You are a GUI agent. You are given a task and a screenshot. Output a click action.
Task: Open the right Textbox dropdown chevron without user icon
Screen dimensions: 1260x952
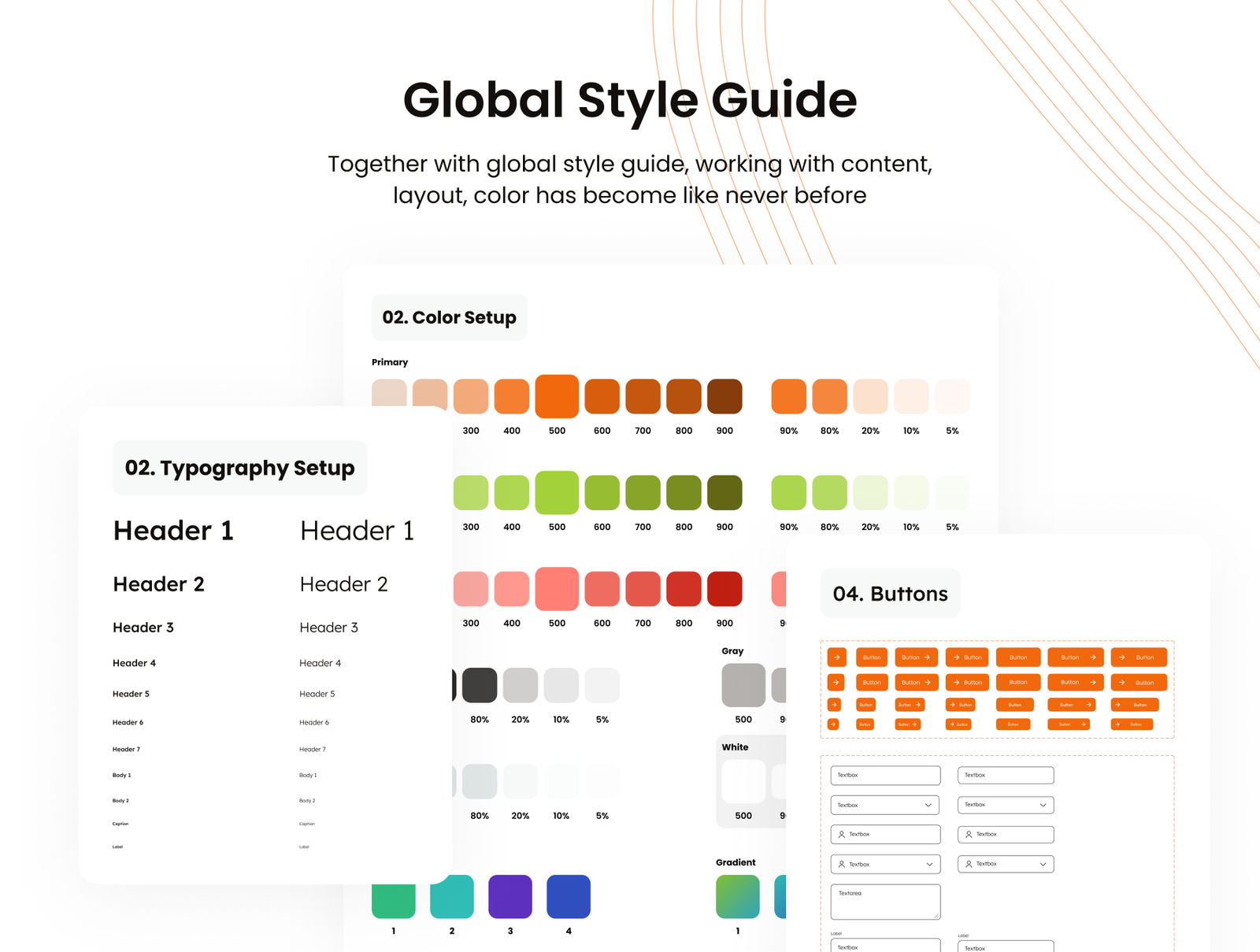pyautogui.click(x=1043, y=805)
